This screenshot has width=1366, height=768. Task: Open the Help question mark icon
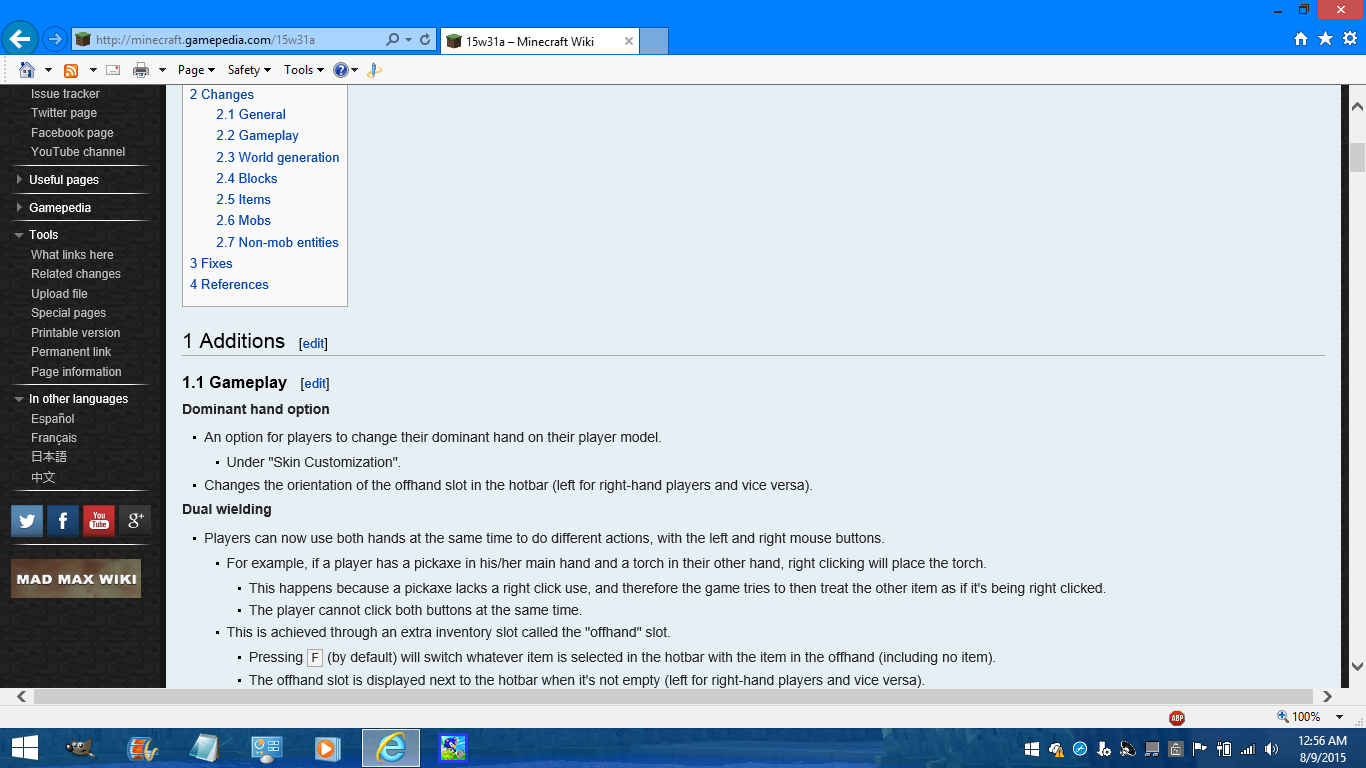point(341,70)
